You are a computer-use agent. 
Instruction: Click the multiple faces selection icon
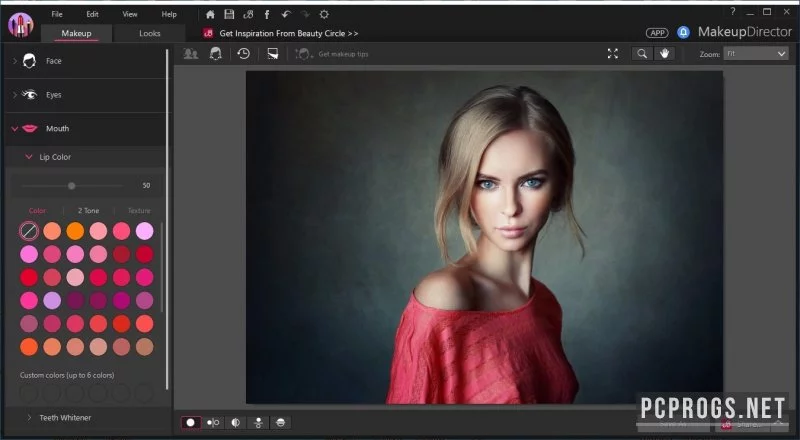pos(191,54)
